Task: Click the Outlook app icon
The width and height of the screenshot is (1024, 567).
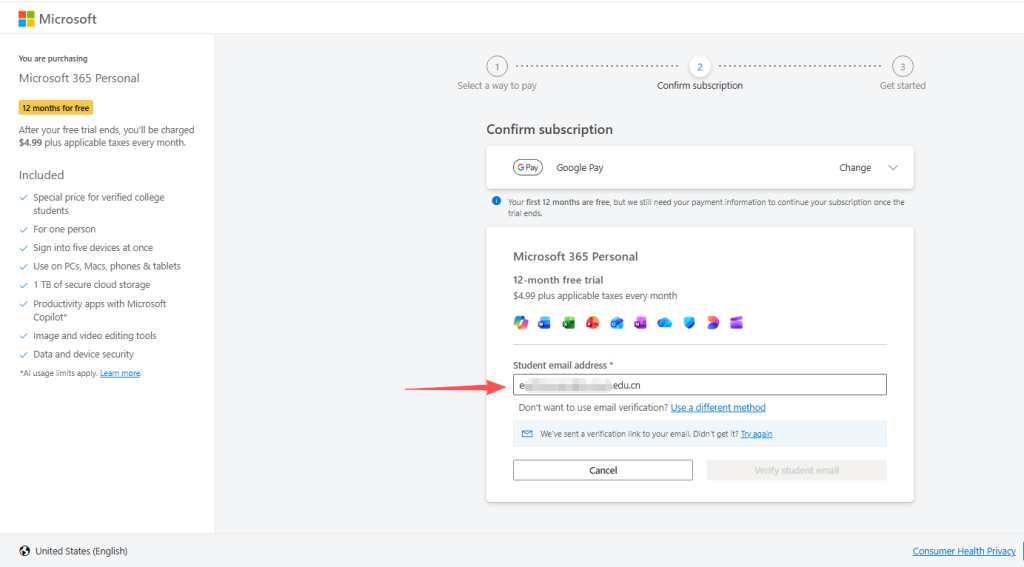Action: [x=616, y=322]
